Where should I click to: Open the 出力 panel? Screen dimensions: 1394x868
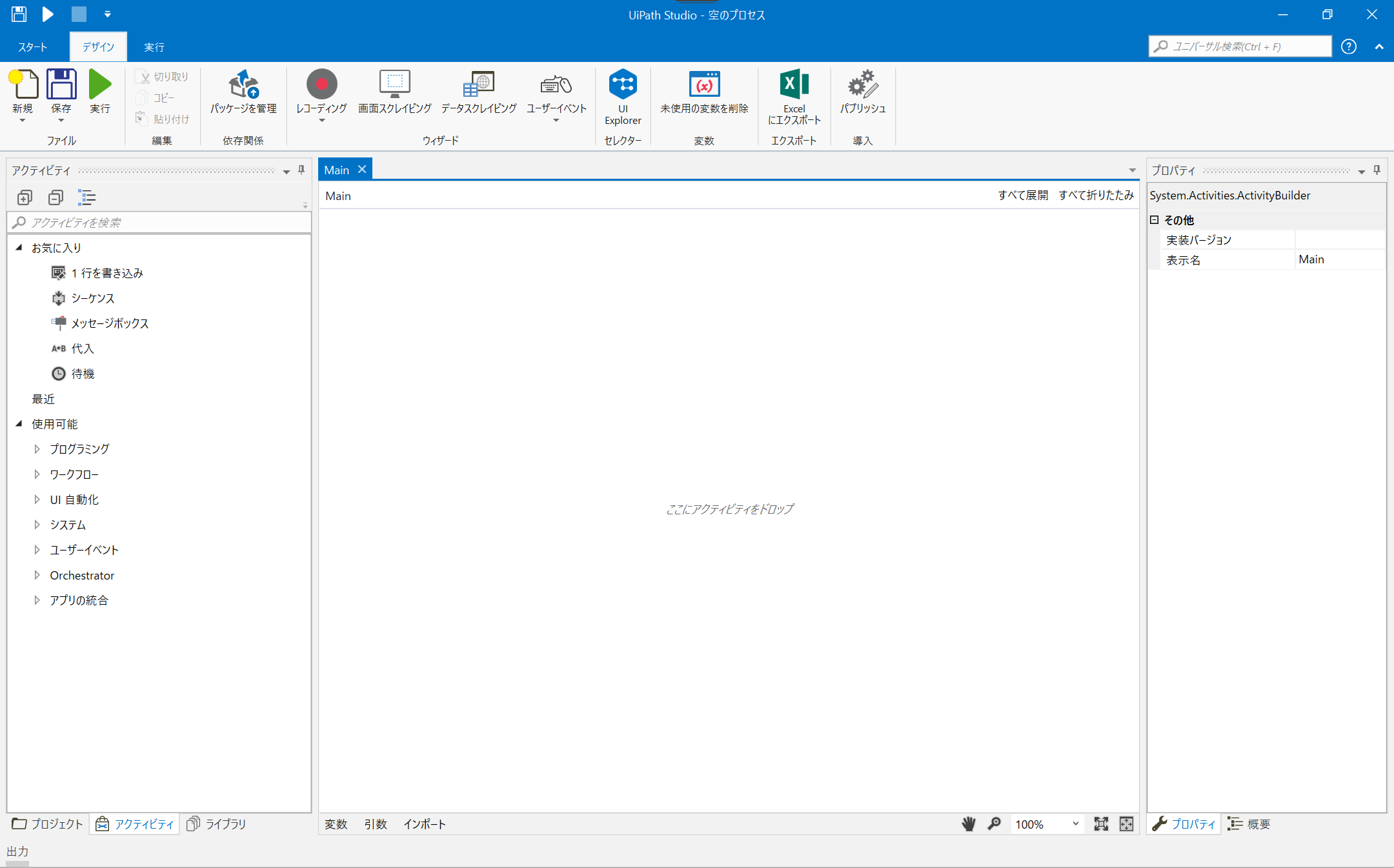click(17, 852)
